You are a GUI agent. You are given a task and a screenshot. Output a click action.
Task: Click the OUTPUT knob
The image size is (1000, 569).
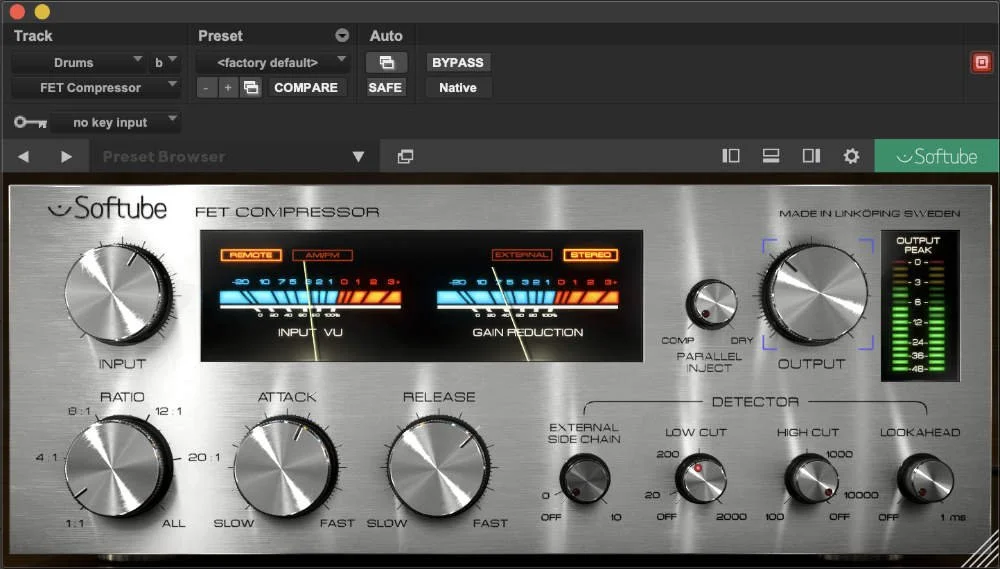tap(816, 294)
